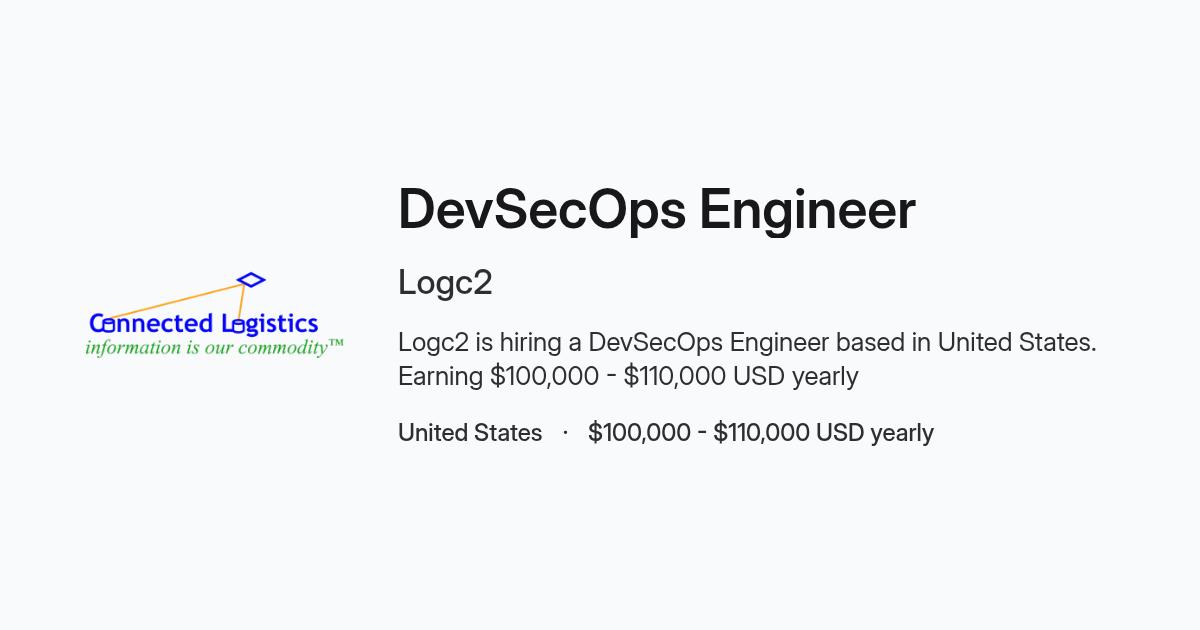Open the Logc2 company name
1200x630 pixels.
tap(445, 283)
